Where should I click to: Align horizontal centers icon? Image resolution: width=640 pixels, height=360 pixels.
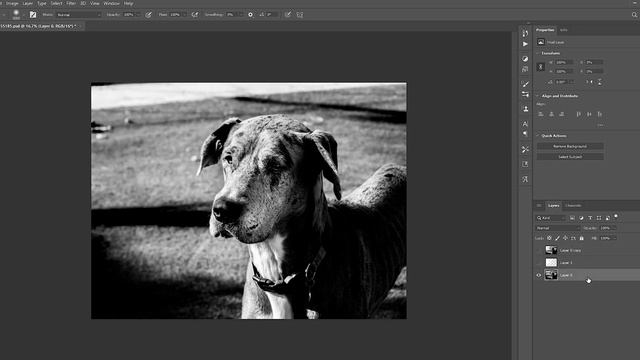click(551, 114)
